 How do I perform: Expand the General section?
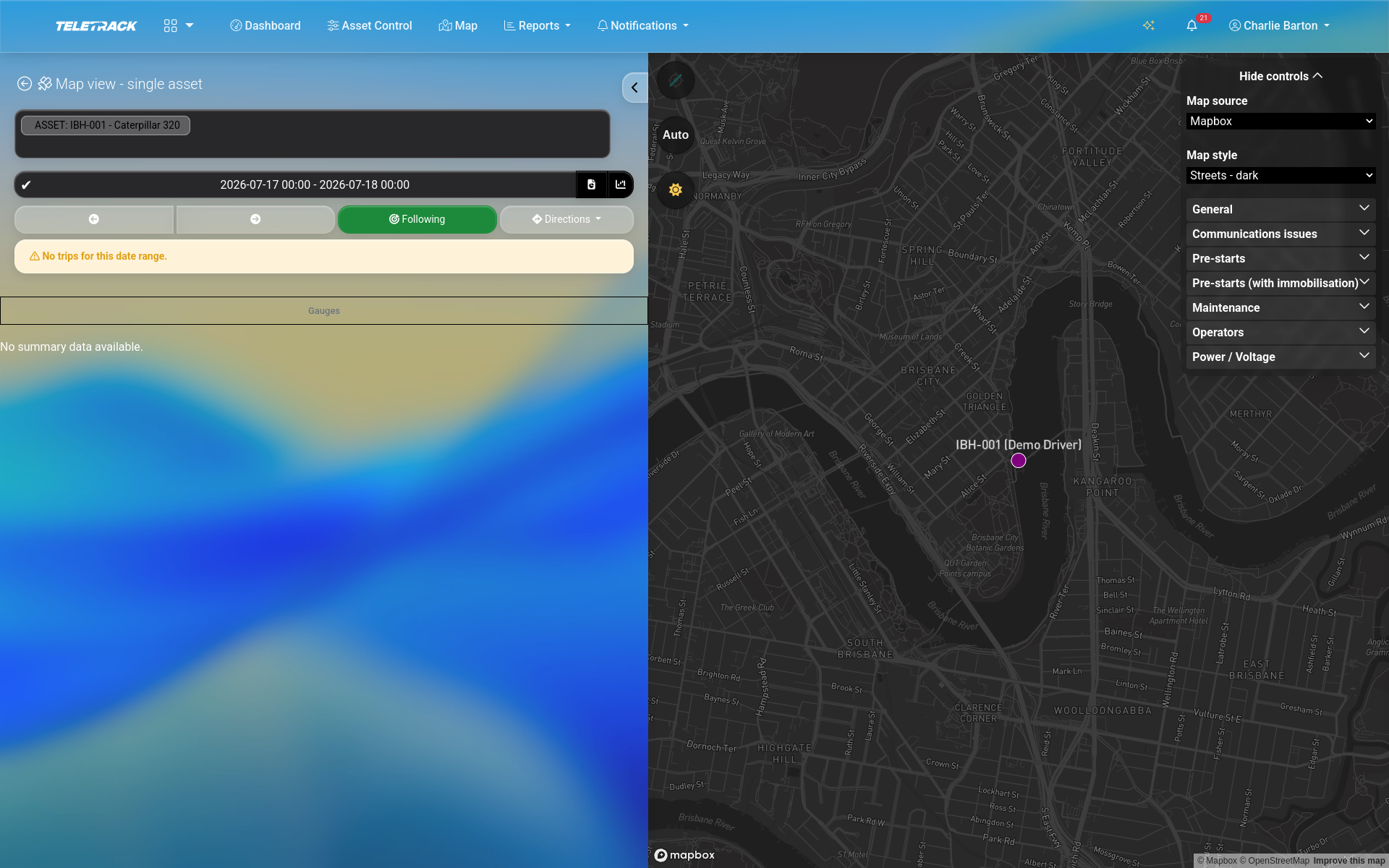(x=1281, y=209)
